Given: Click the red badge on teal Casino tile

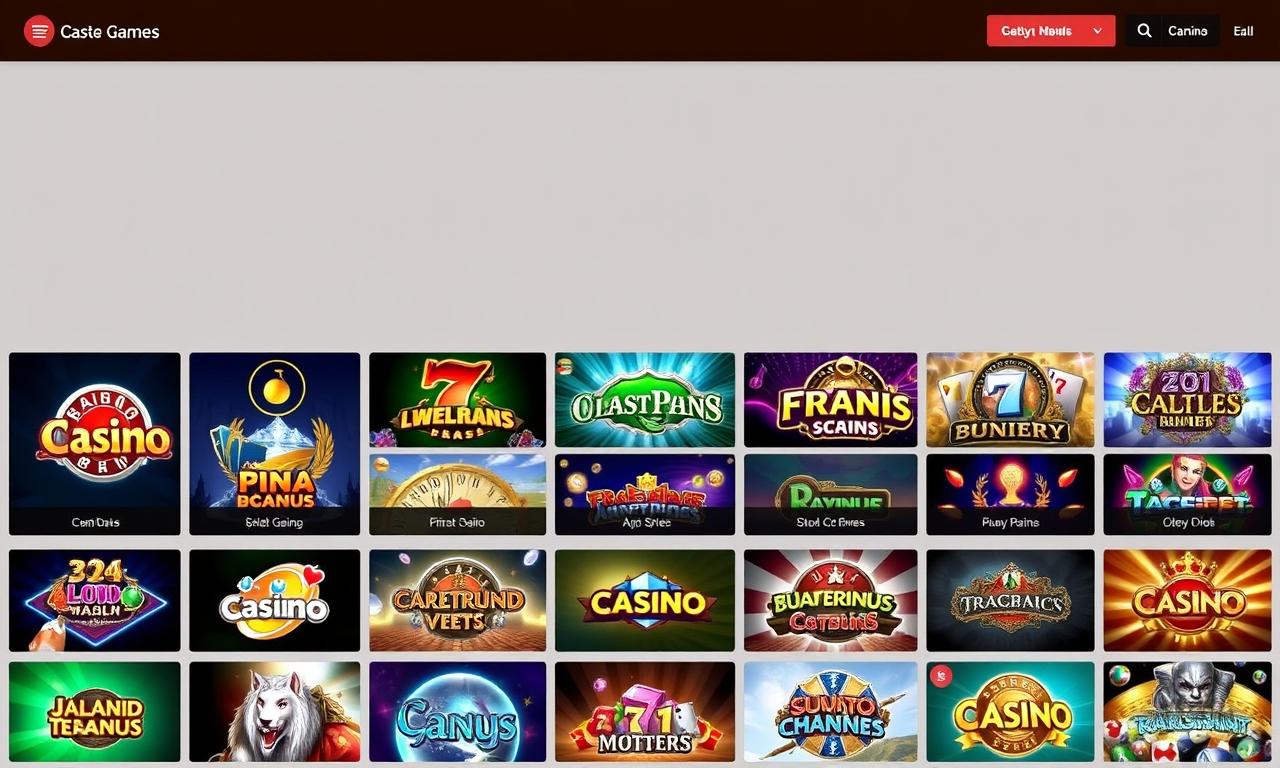Looking at the screenshot, I should (940, 677).
